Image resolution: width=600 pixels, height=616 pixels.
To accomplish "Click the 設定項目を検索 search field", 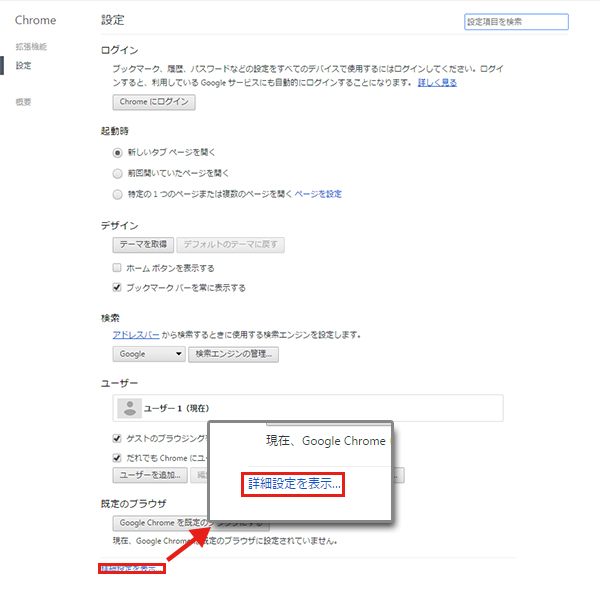I will (x=516, y=21).
